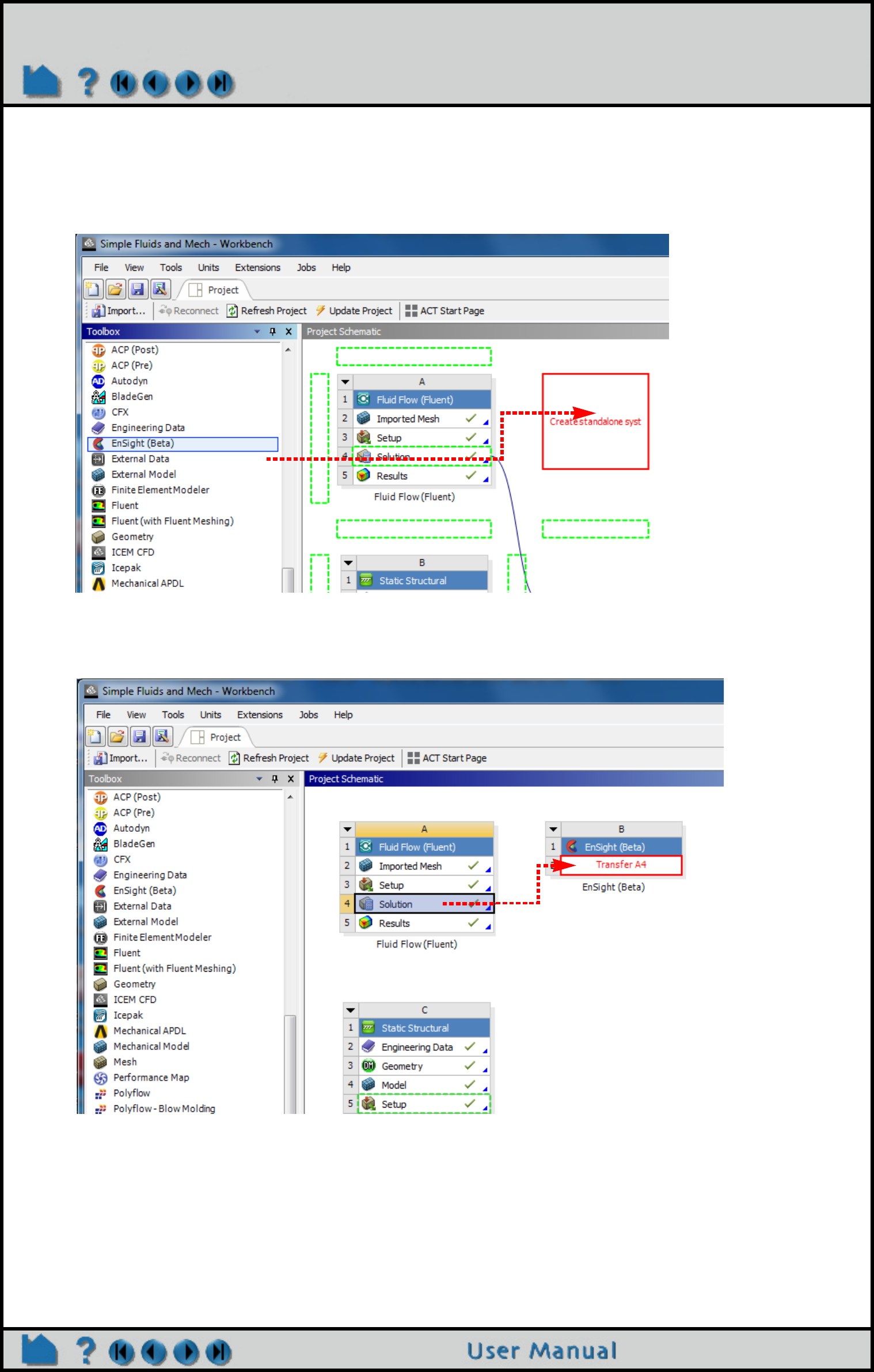Click home icon in the bottom navigation bar

click(40, 1350)
